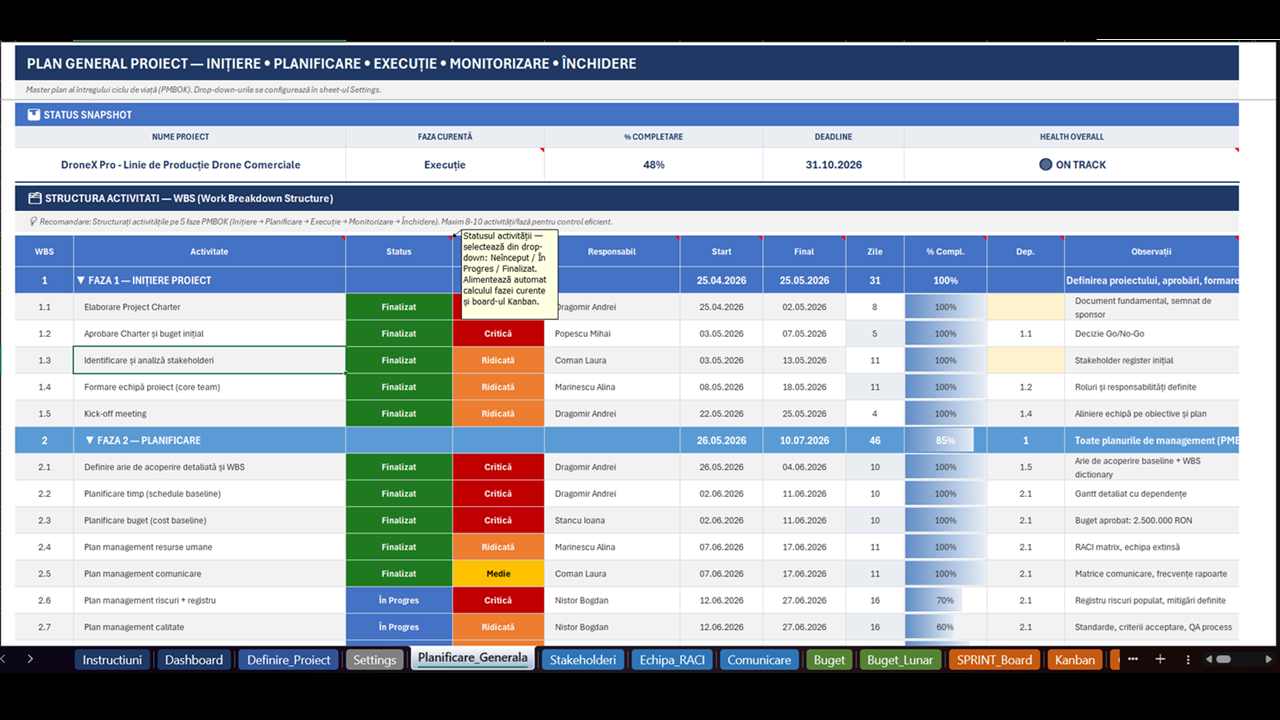Click the next sheet navigation arrow
Image resolution: width=1280 pixels, height=720 pixels.
30,659
